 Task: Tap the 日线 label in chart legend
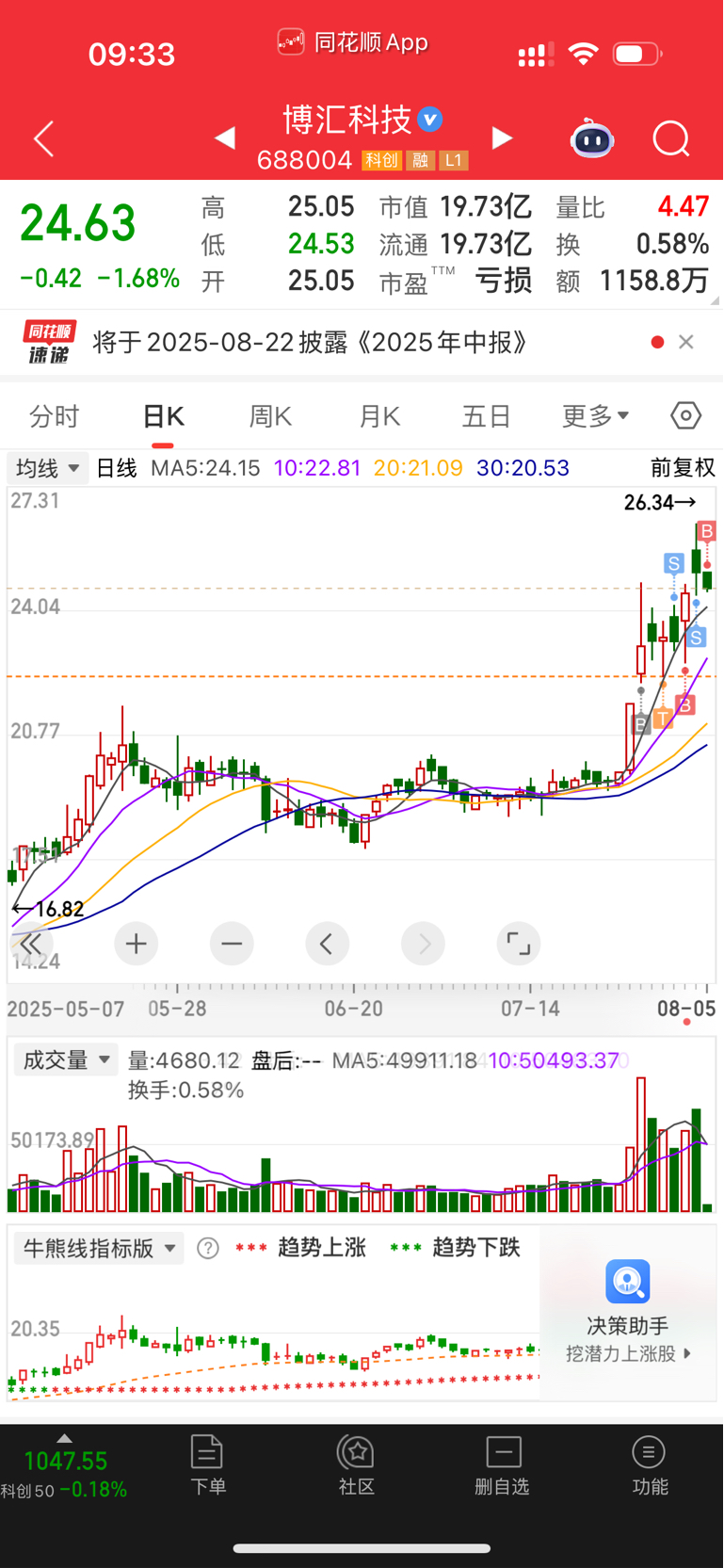coord(117,468)
